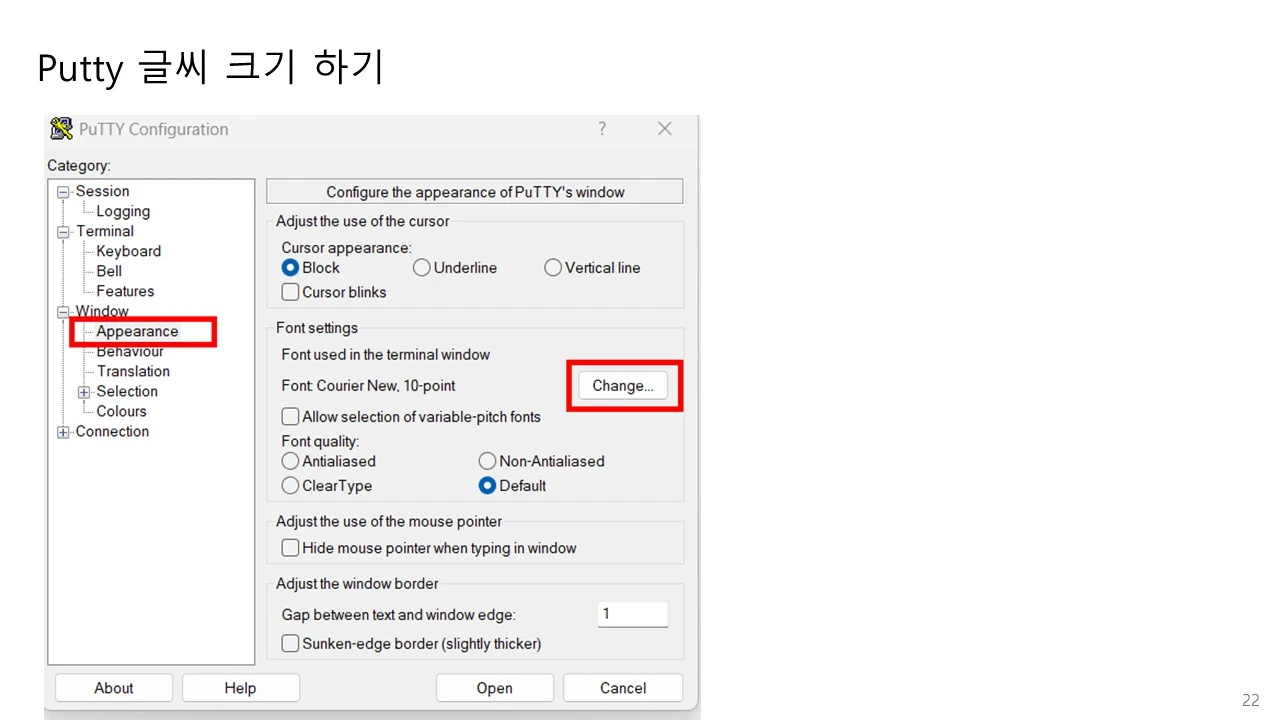Select Non-Antialiased font quality
The image size is (1280, 720).
(x=487, y=461)
